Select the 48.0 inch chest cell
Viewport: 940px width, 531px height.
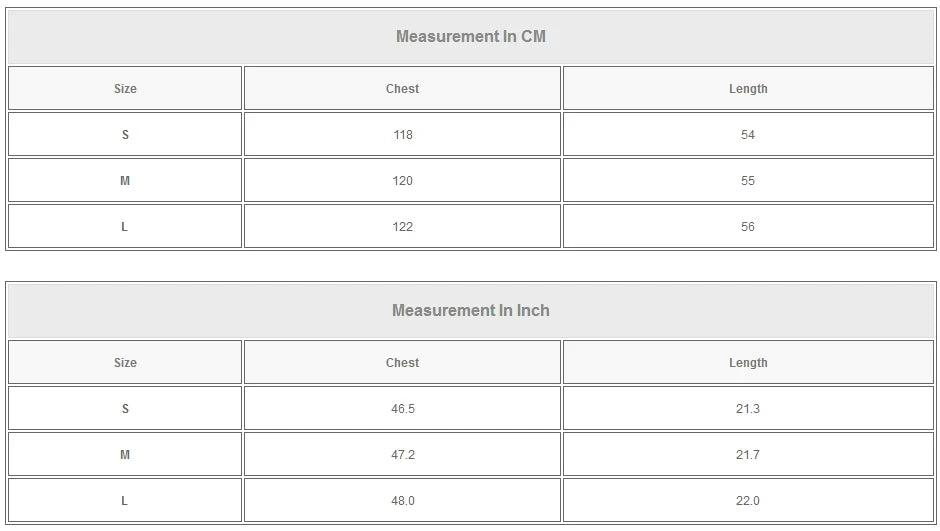[402, 501]
